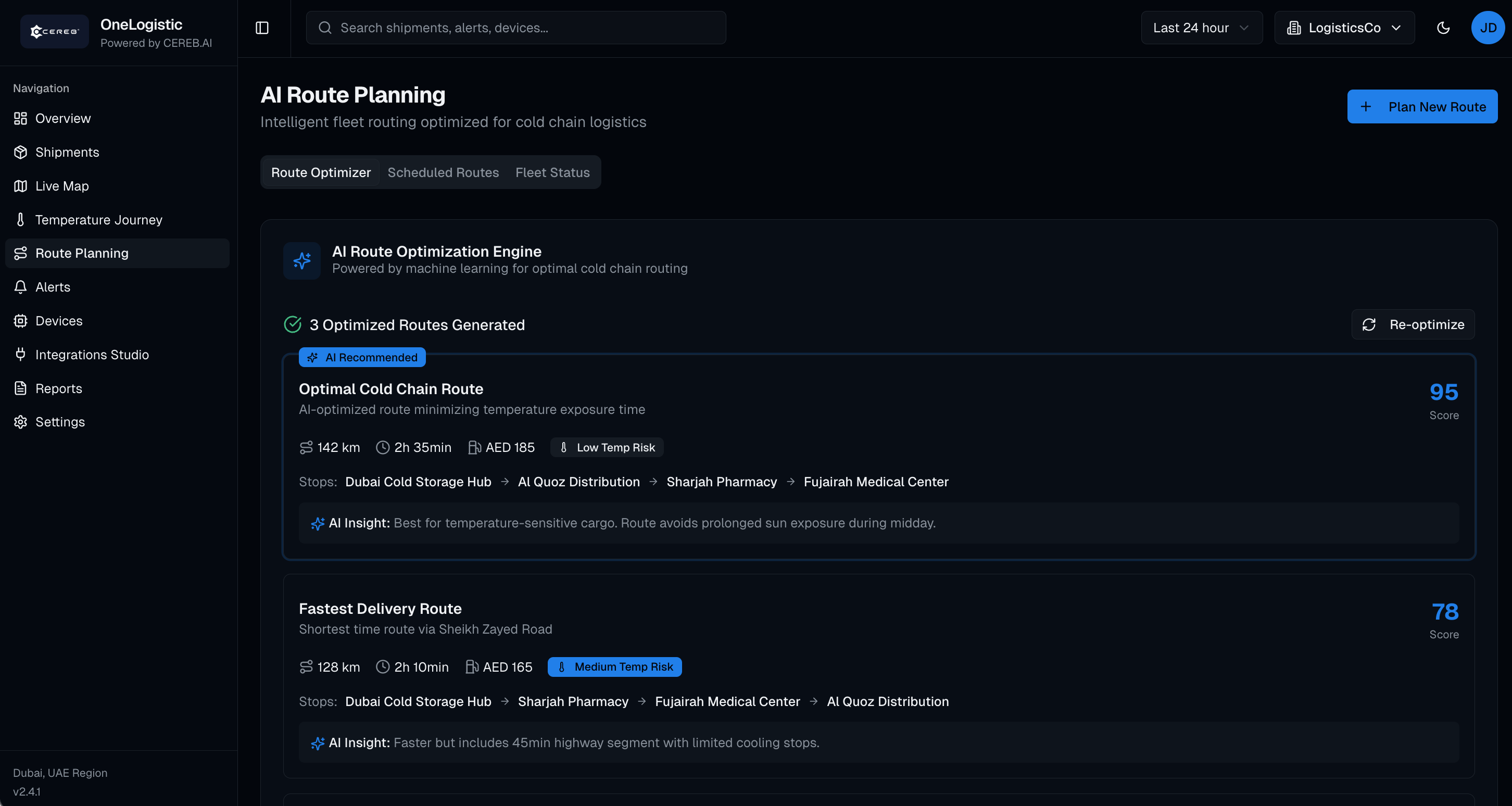Open Devices from the sidebar icon
This screenshot has height=806, width=1512.
coord(20,321)
